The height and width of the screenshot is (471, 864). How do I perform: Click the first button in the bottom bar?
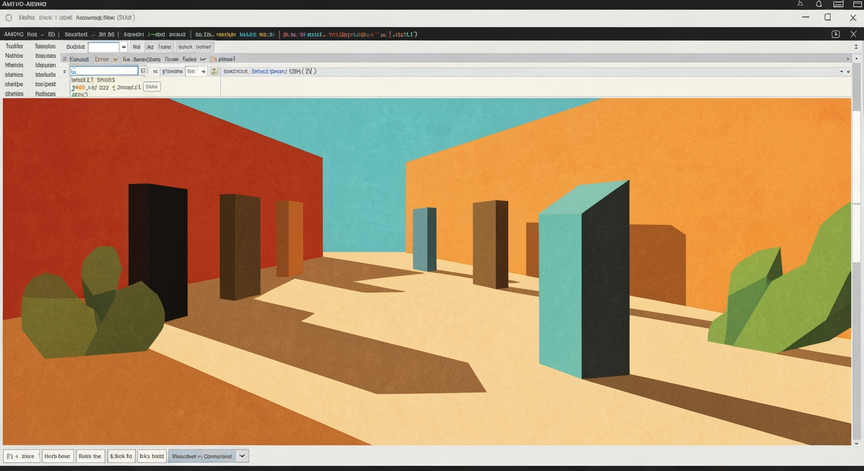[21, 456]
